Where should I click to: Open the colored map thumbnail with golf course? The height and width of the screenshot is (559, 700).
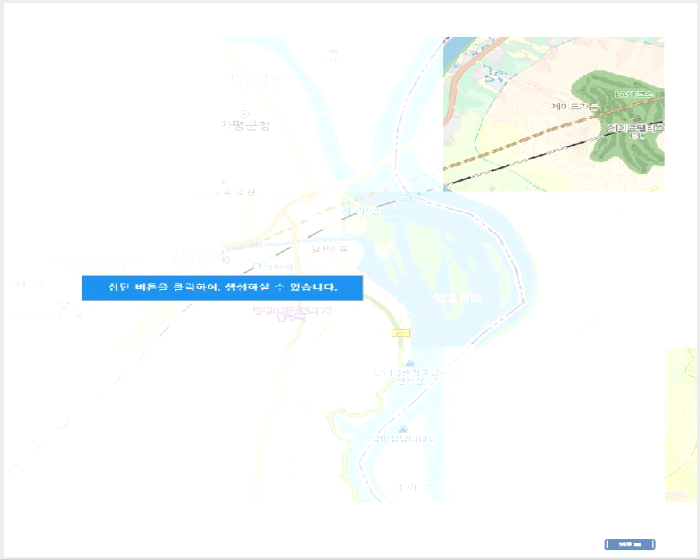pyautogui.click(x=554, y=114)
